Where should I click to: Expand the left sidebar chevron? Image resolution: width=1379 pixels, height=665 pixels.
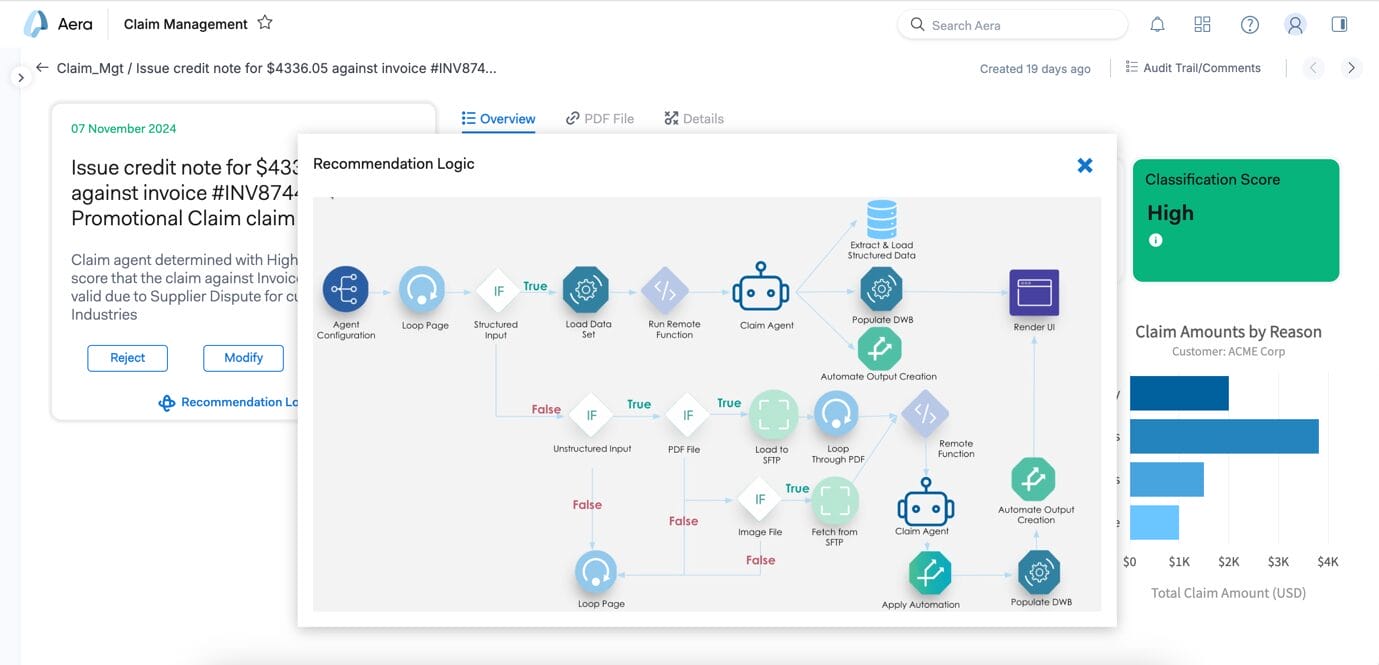(20, 77)
